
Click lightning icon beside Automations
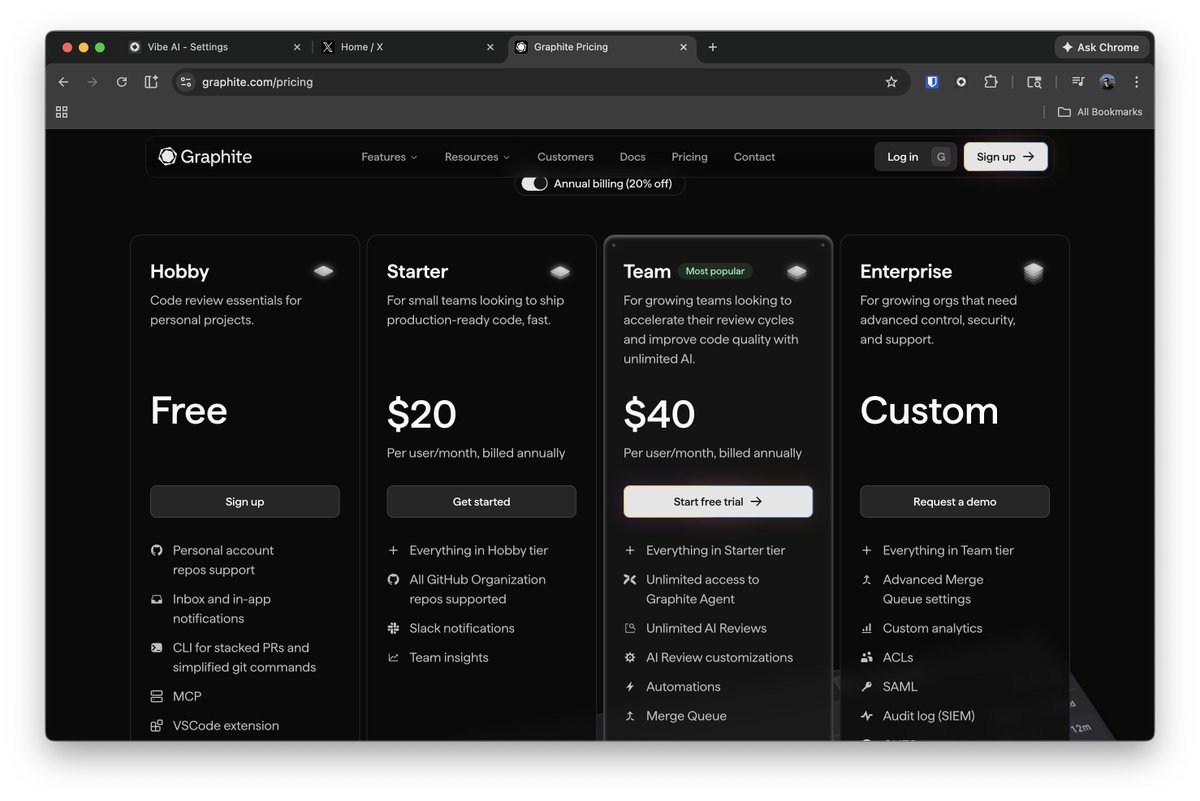630,687
